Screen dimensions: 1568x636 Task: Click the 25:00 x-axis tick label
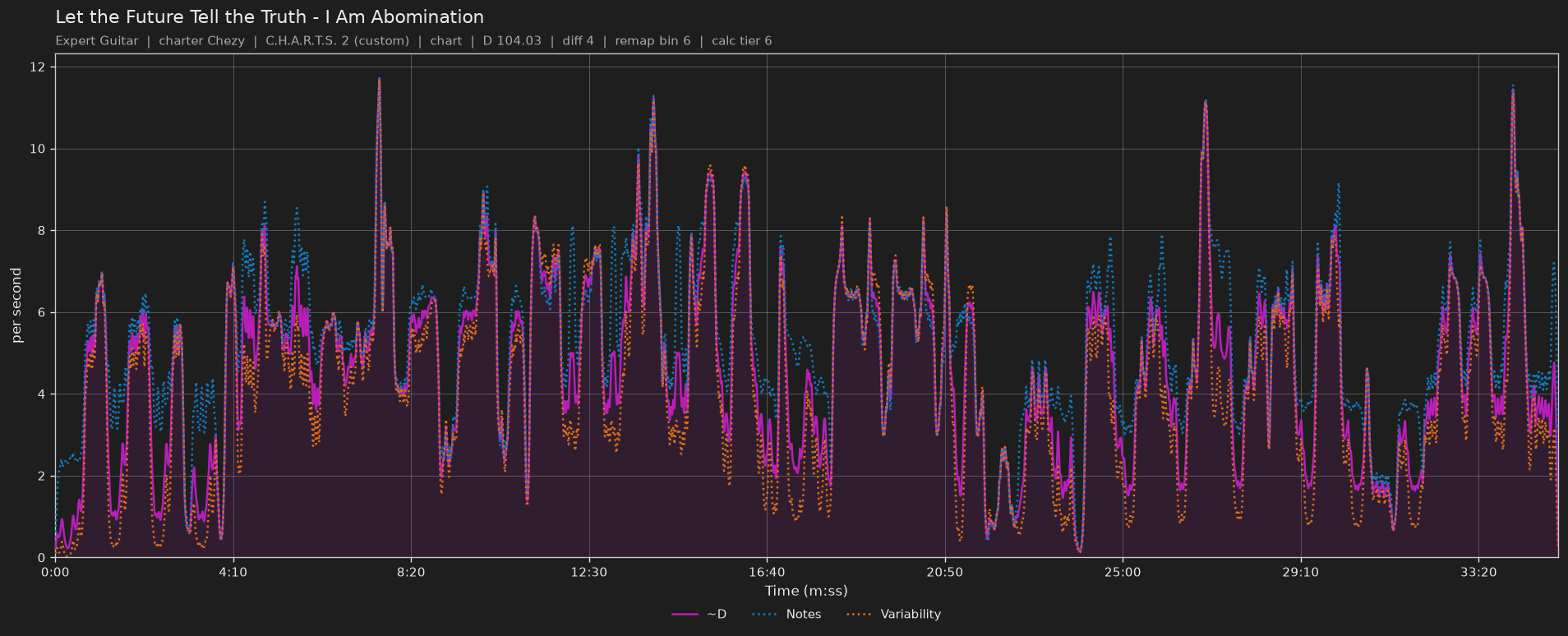1123,572
